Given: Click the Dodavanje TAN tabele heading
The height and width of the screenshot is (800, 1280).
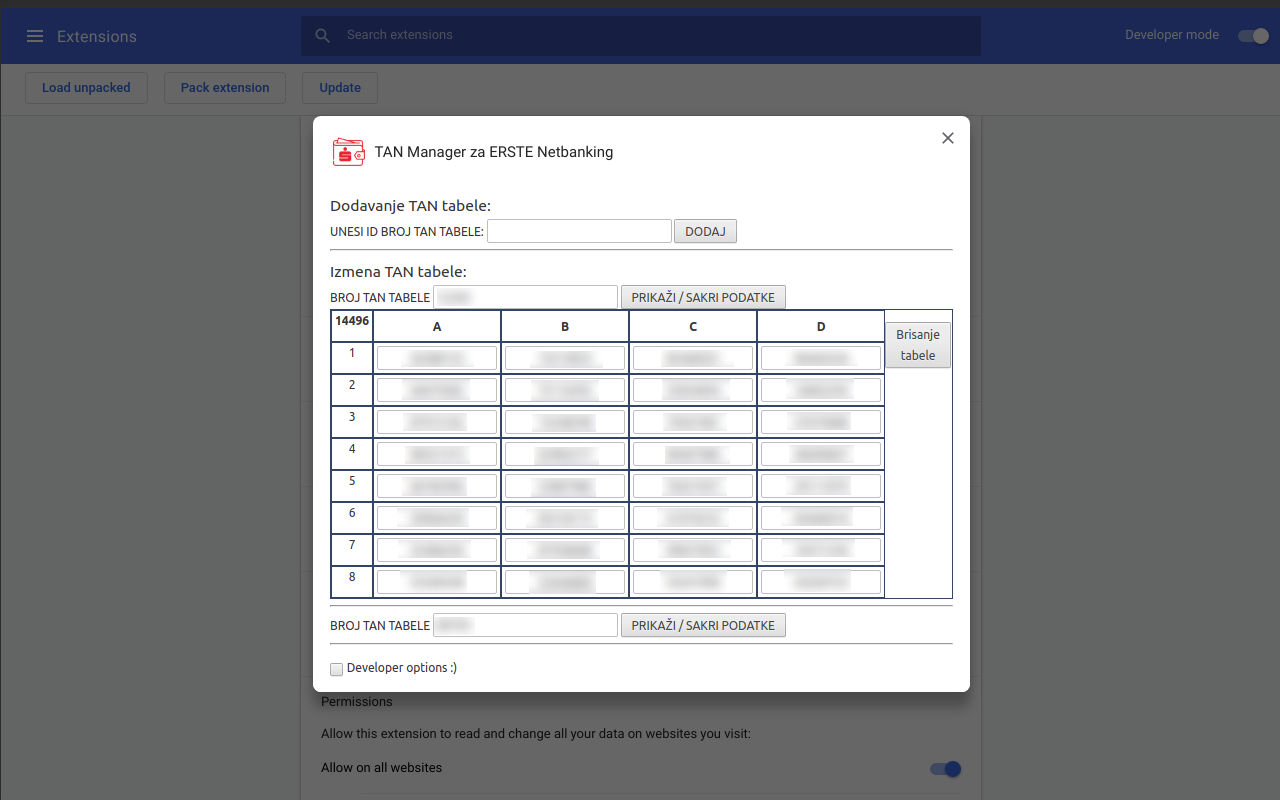Looking at the screenshot, I should coord(410,206).
